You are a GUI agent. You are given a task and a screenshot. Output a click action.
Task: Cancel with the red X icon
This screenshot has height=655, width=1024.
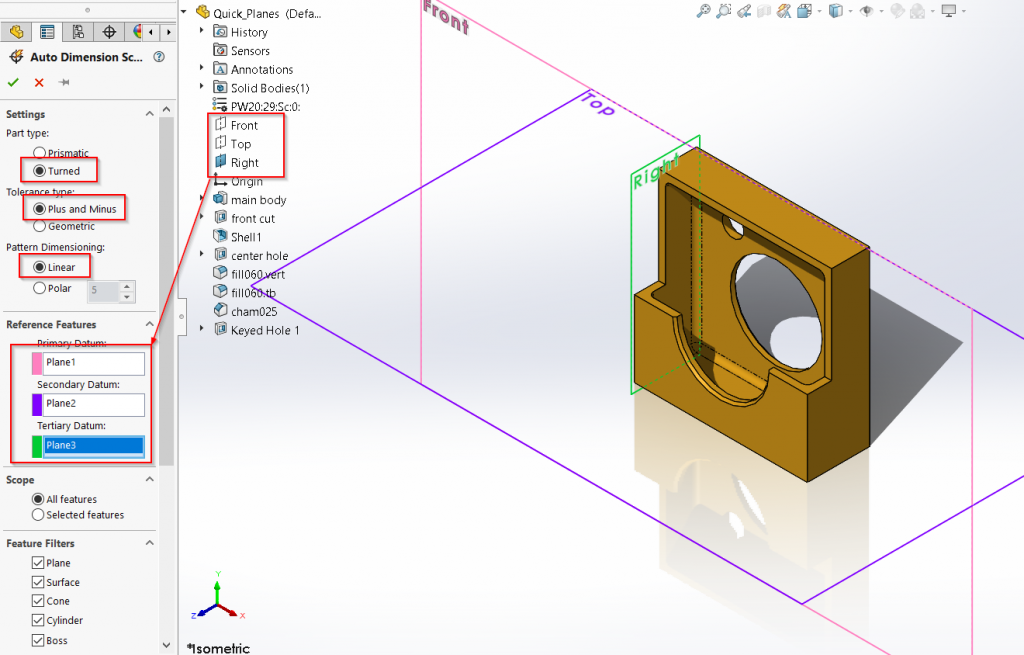pyautogui.click(x=39, y=83)
